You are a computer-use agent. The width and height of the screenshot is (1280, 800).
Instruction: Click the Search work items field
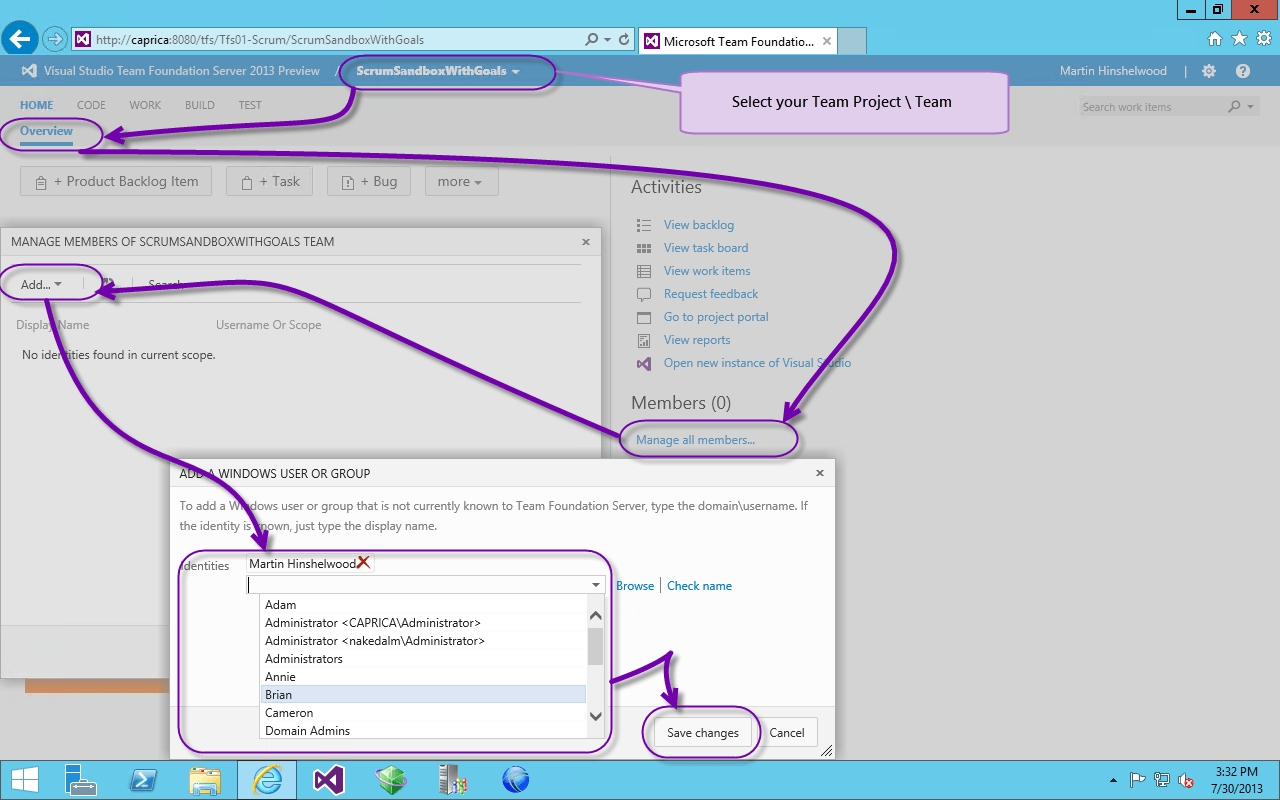tap(1153, 107)
